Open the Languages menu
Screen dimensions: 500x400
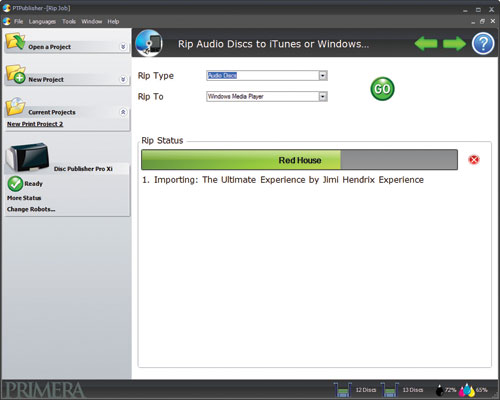[42, 21]
